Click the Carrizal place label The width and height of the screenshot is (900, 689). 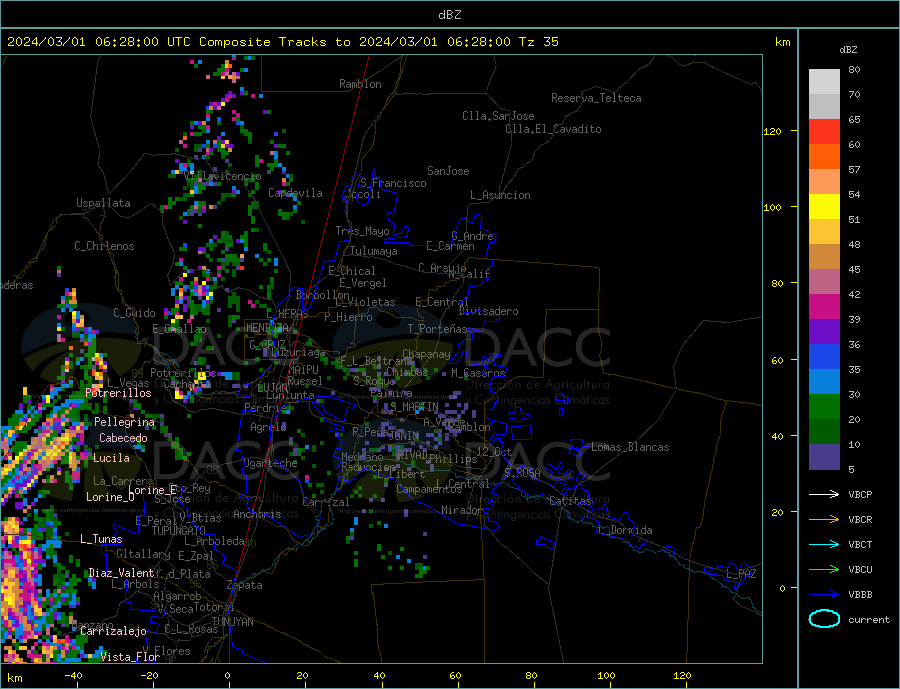[x=325, y=502]
